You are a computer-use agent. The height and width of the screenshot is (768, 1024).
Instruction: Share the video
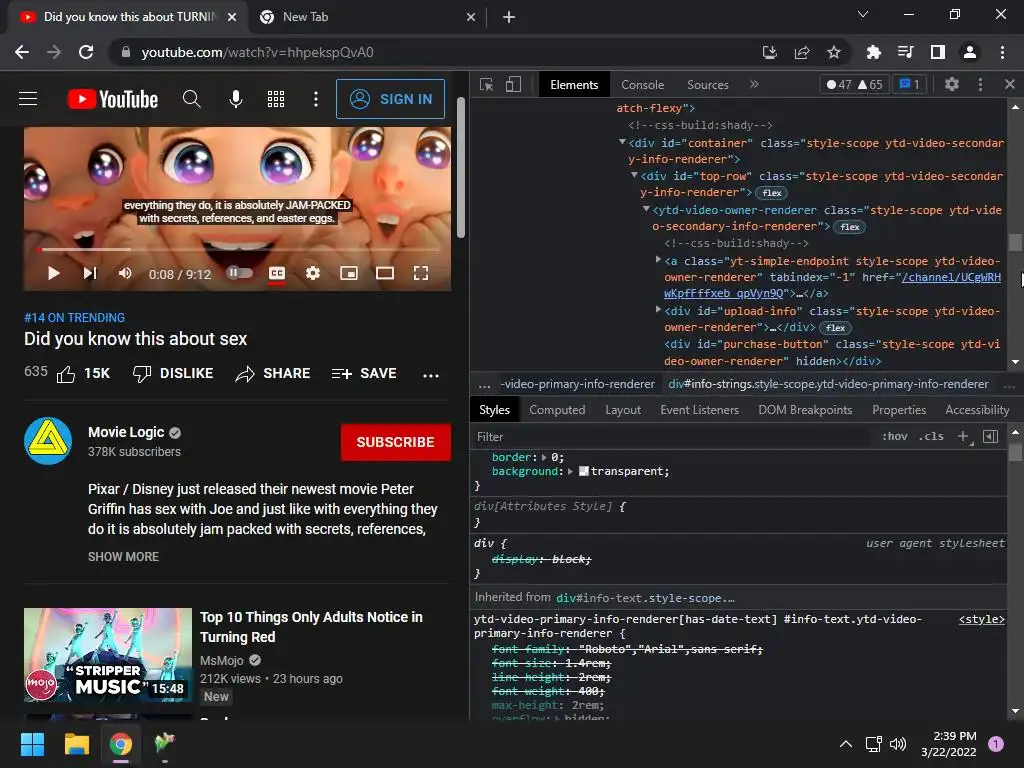272,374
